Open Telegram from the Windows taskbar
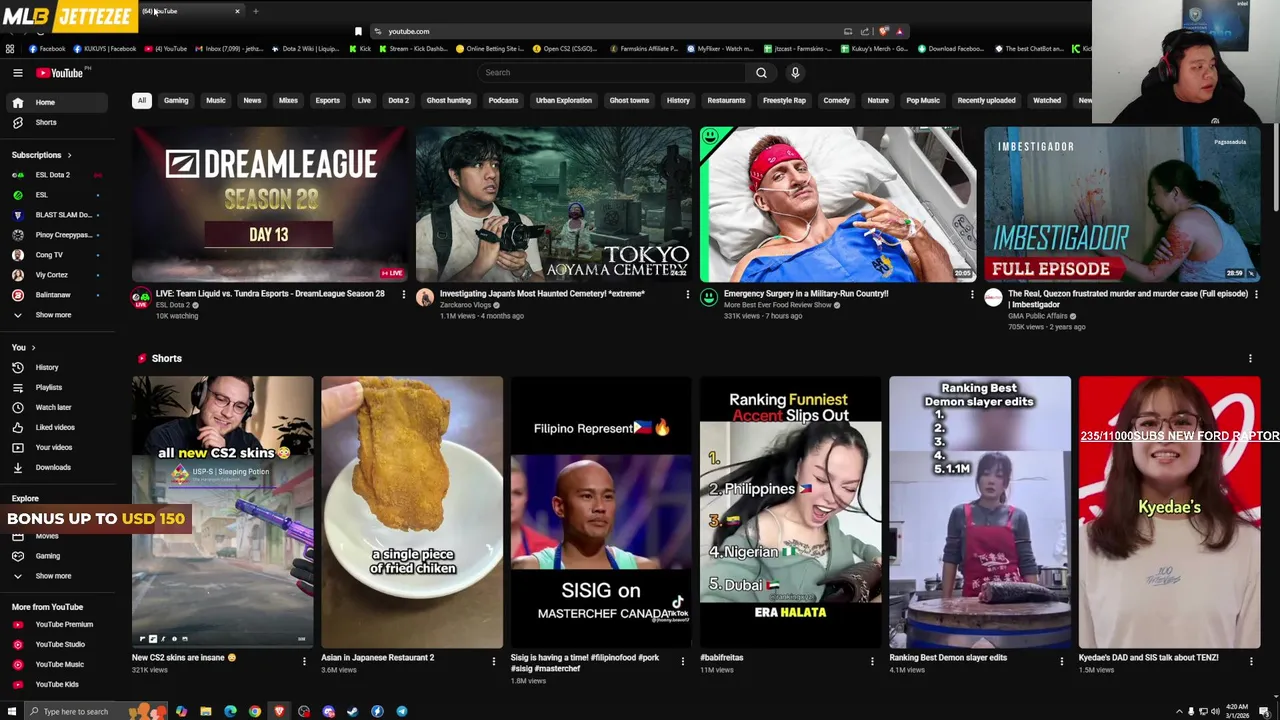The image size is (1280, 720). [401, 711]
